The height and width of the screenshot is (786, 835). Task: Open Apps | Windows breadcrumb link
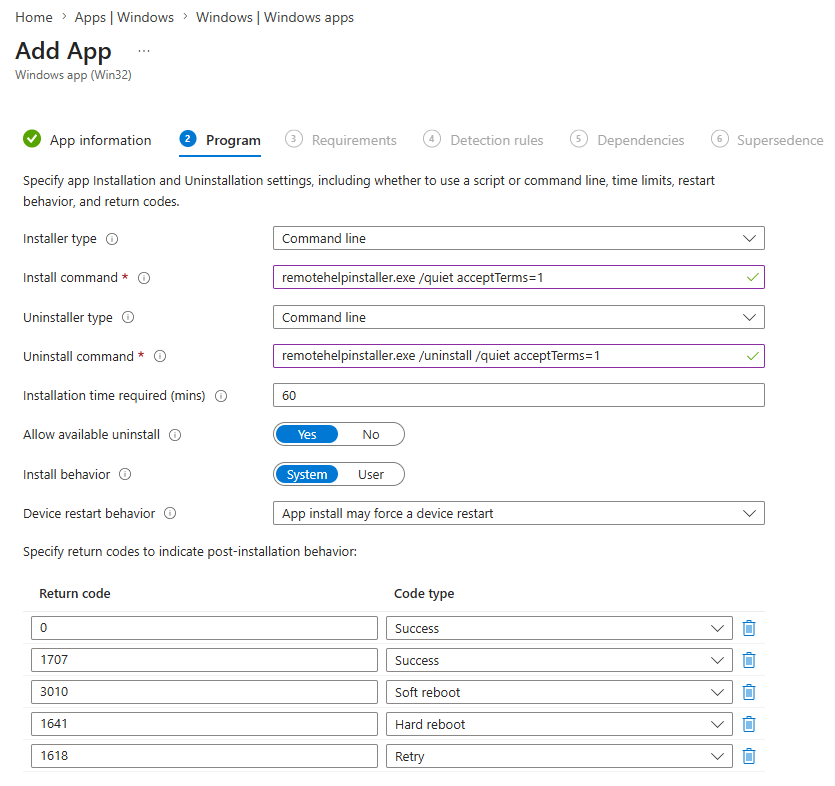point(124,18)
